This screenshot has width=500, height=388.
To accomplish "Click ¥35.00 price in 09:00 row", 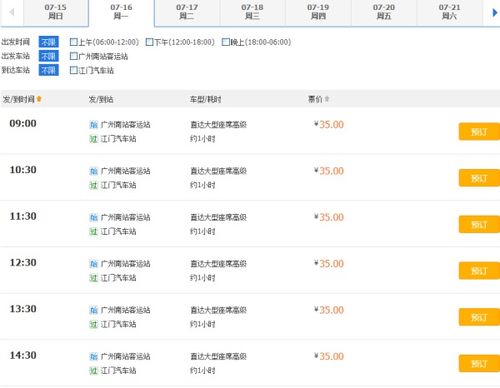I will click(329, 124).
